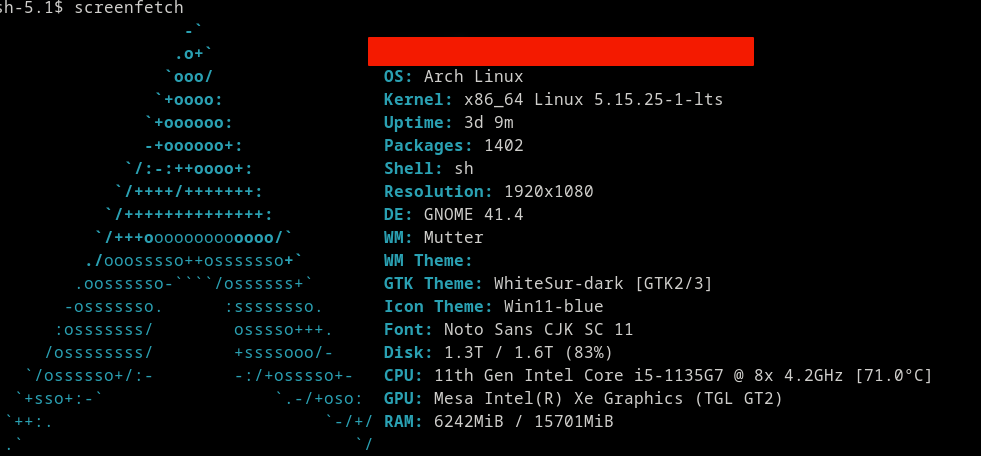Screen dimensions: 981x456
Task: Click the Resolution value 1920x1080
Action: coord(549,191)
